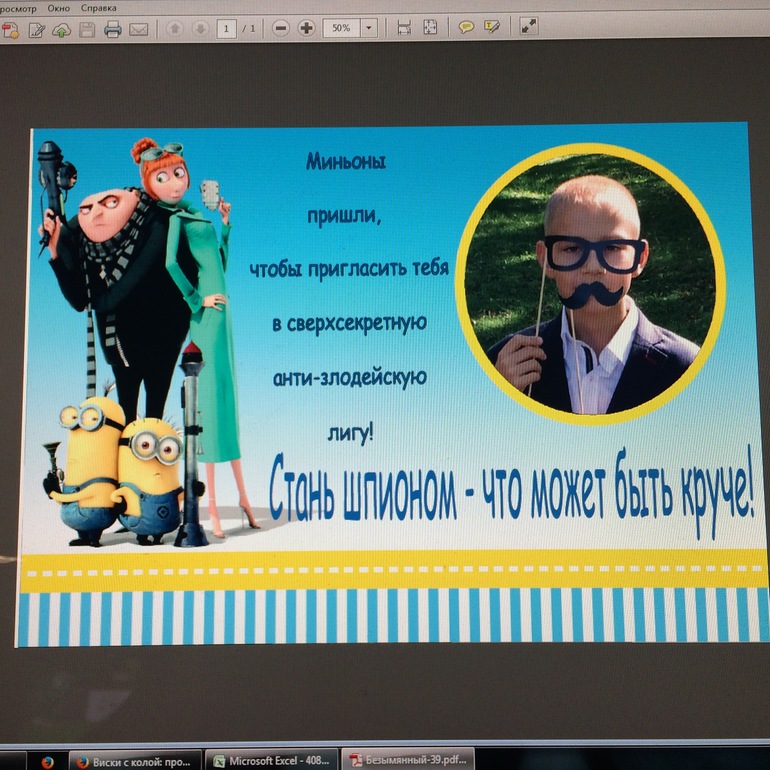Viewport: 770px width, 770px height.
Task: Click the text 'Миньоны' in the page
Action: click(346, 161)
